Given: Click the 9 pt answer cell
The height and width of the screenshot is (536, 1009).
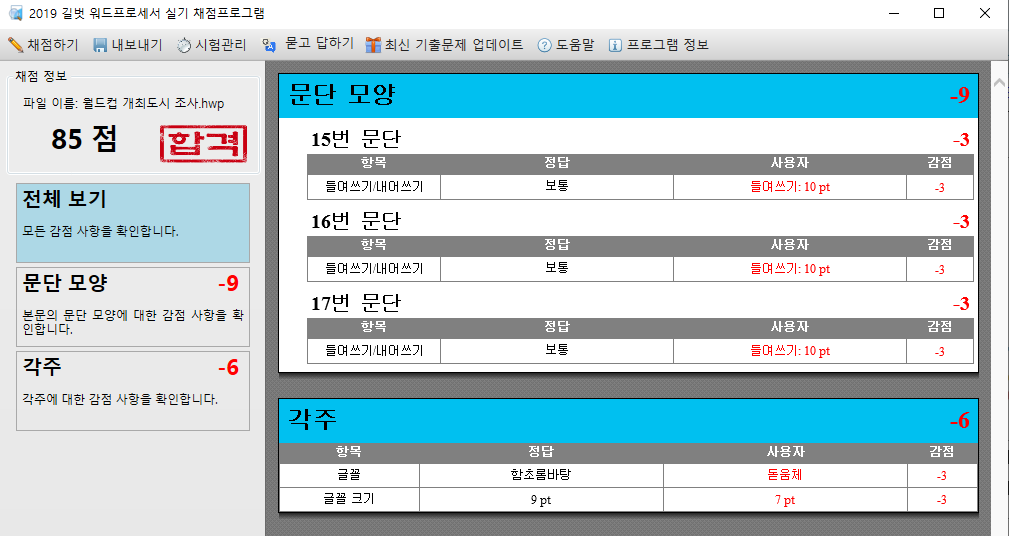Looking at the screenshot, I should [x=541, y=500].
